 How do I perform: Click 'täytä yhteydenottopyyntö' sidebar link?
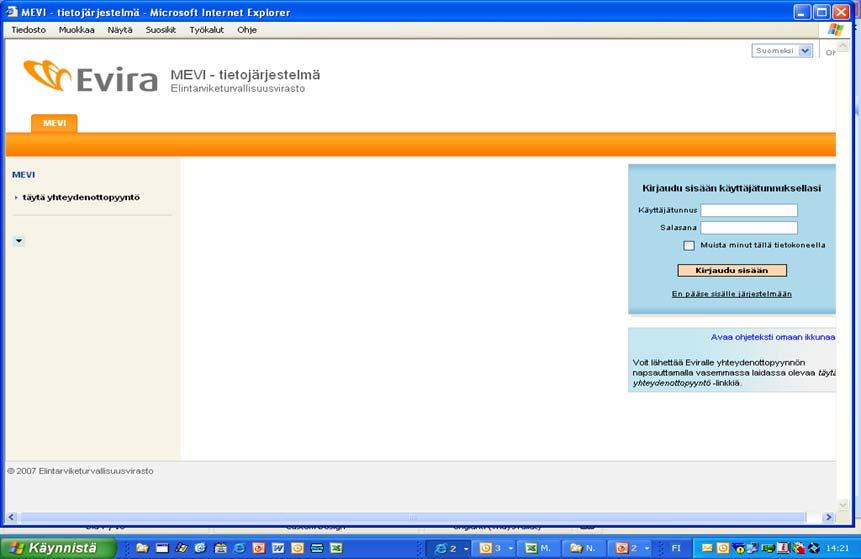(81, 197)
